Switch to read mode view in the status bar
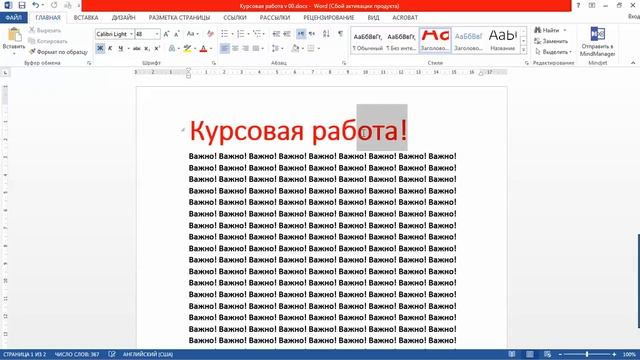 click(512, 354)
